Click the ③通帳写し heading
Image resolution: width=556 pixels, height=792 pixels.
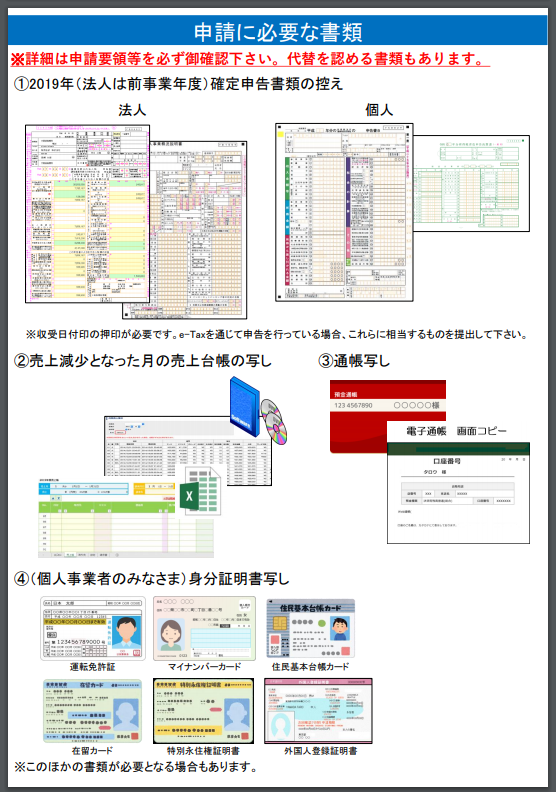[x=353, y=361]
